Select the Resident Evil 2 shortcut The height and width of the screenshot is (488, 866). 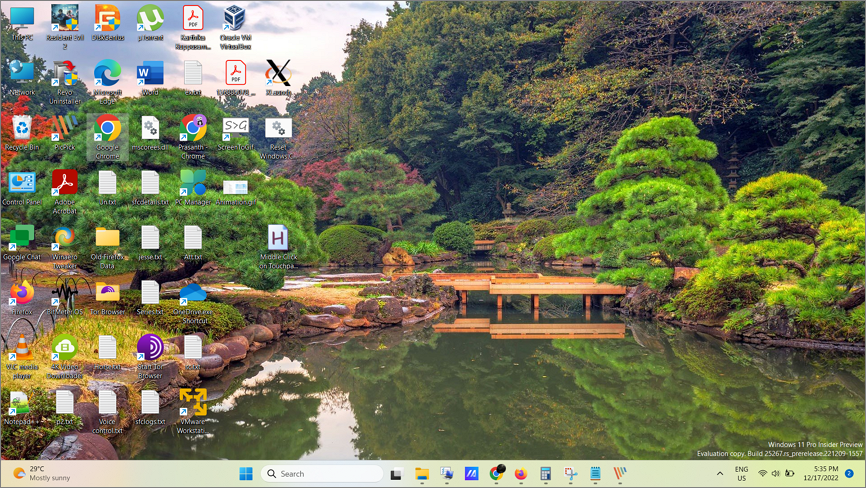(x=65, y=26)
